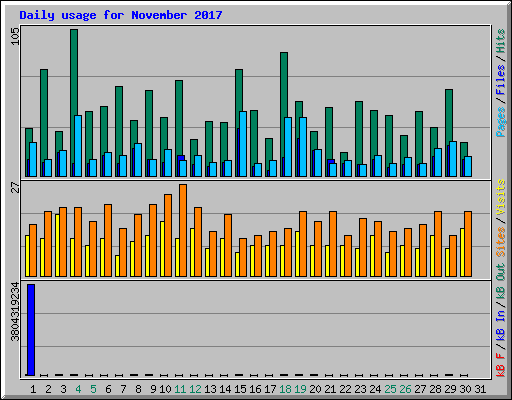Select day "21" on the x-axis
This screenshot has height=400, width=512.
coord(330,389)
